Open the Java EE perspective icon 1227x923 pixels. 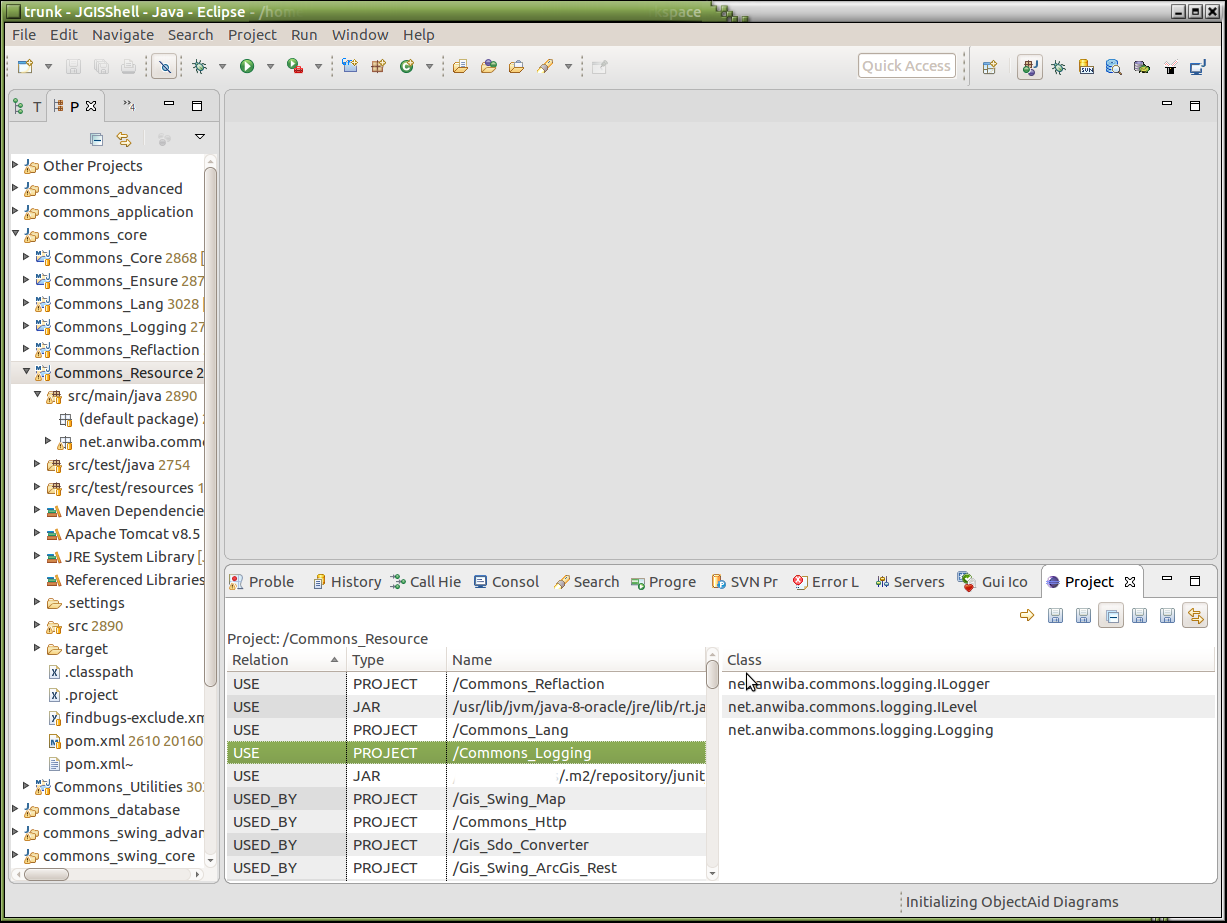(1198, 67)
